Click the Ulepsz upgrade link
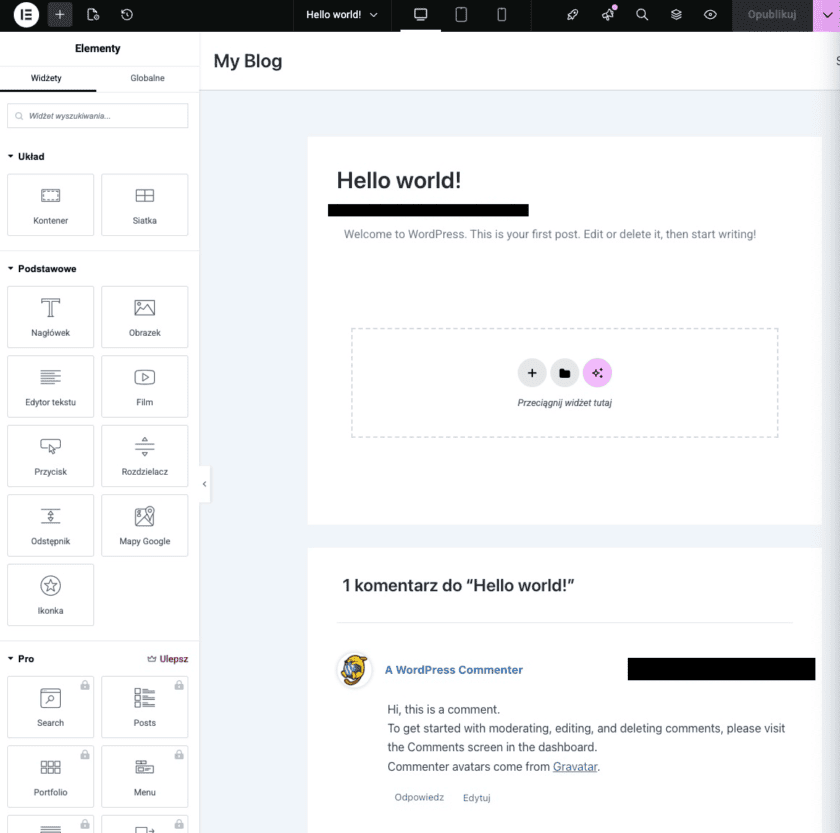Image resolution: width=840 pixels, height=833 pixels. (168, 659)
